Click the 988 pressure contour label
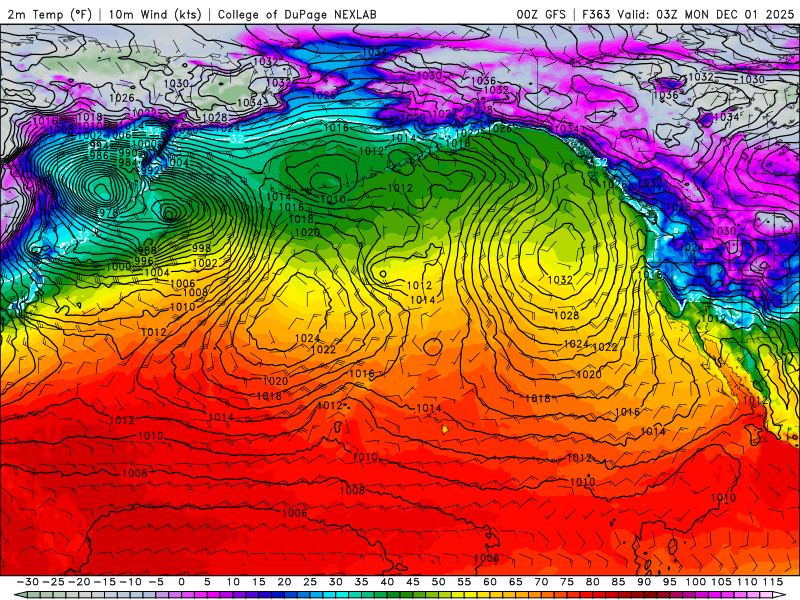Image resolution: width=800 pixels, height=600 pixels. pos(147,251)
